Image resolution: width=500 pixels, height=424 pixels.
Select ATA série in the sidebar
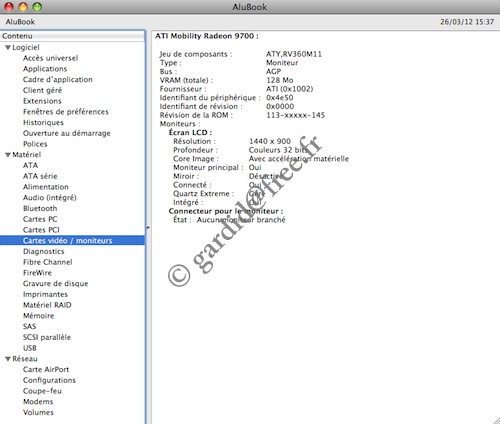coord(40,176)
